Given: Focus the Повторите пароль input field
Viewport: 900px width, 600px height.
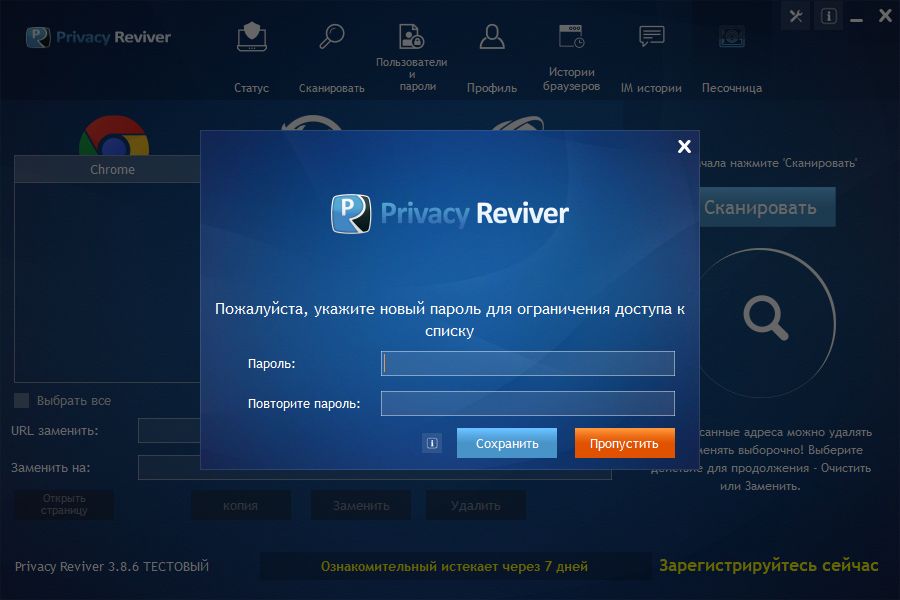Looking at the screenshot, I should (527, 404).
